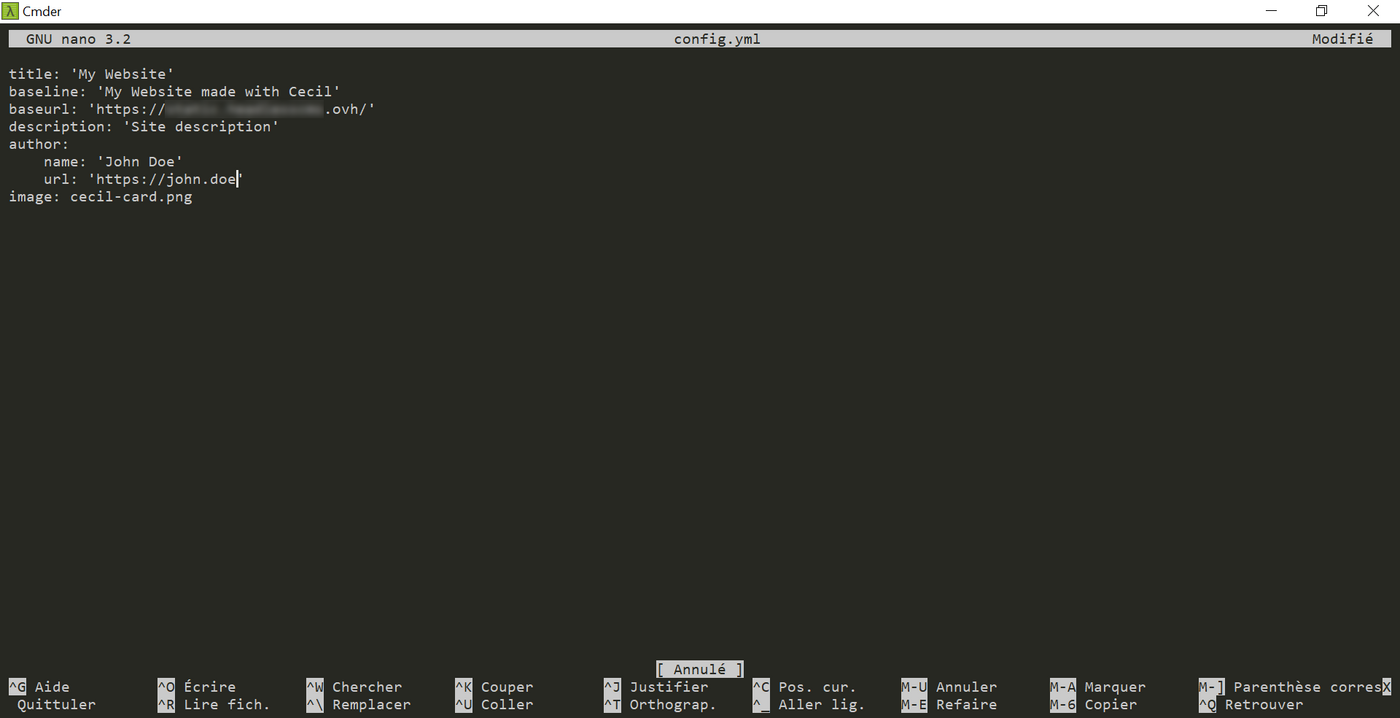Click the Cmder lambda icon in the title bar
This screenshot has height=718, width=1400.
(x=10, y=11)
